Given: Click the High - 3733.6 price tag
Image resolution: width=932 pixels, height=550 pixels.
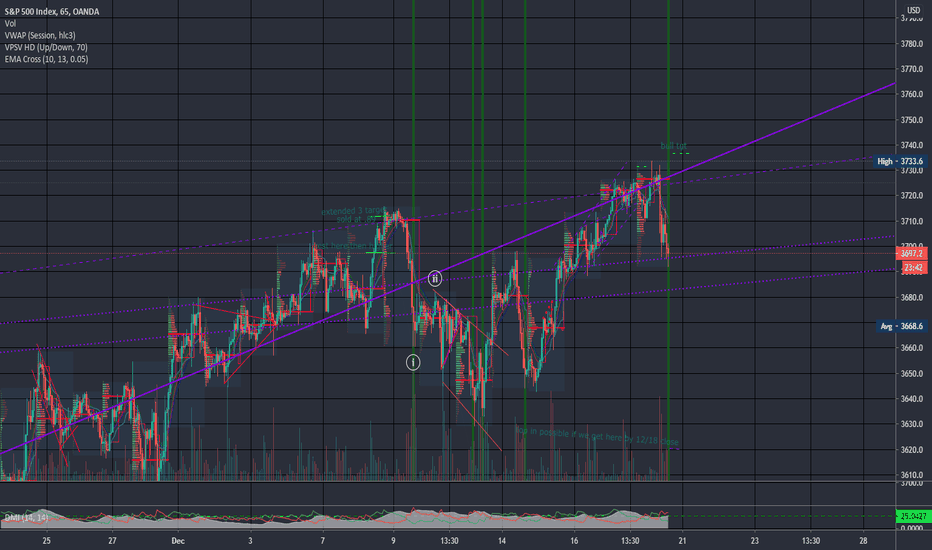Looking at the screenshot, I should click(900, 161).
